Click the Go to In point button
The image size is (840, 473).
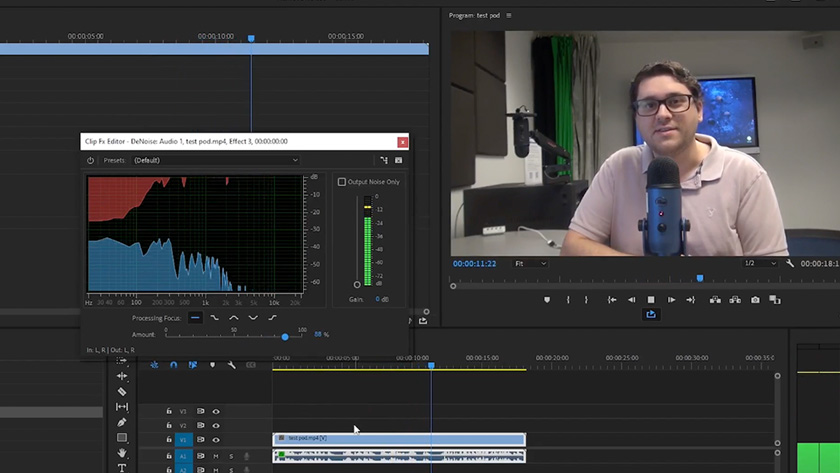pyautogui.click(x=612, y=300)
